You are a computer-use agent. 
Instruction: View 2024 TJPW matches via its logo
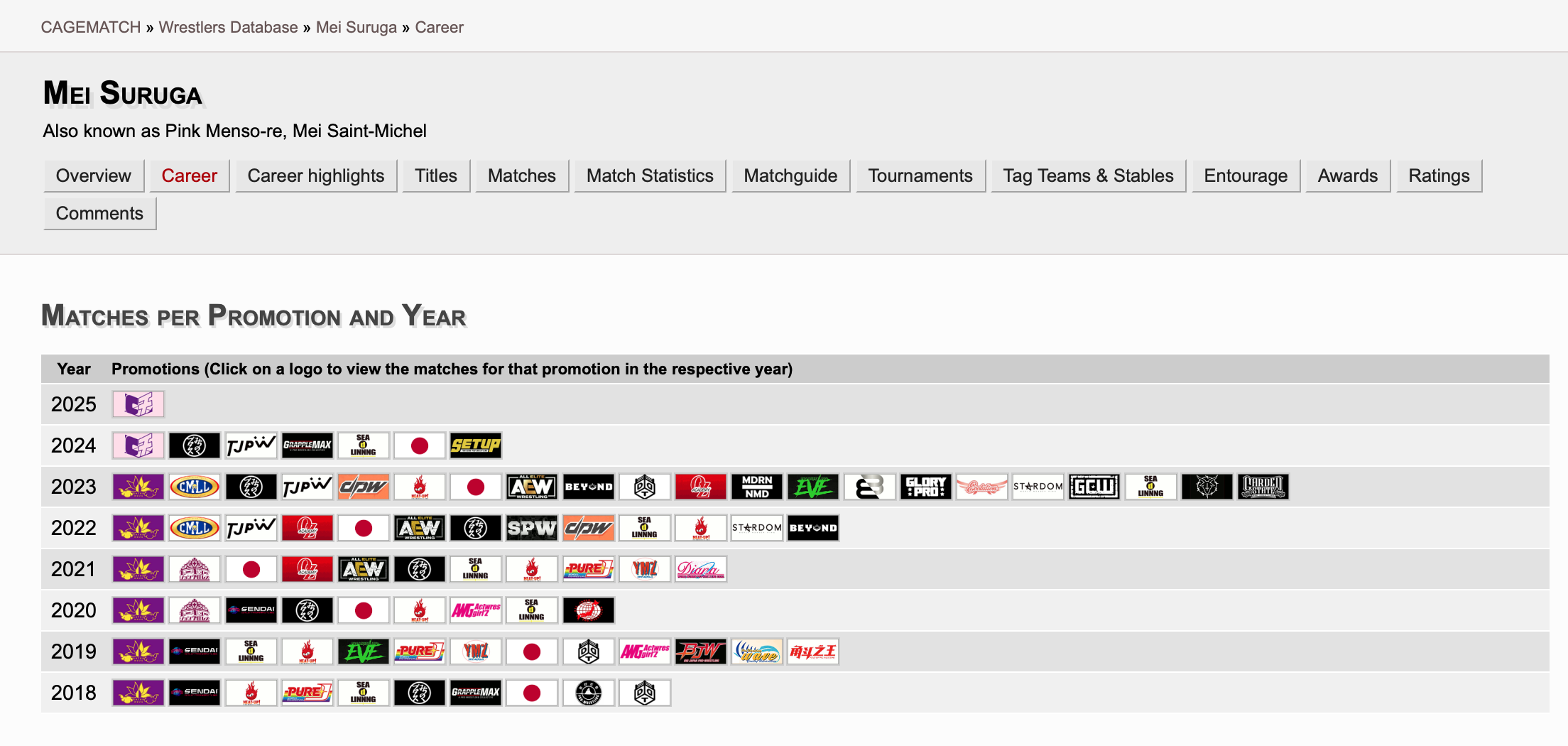coord(251,445)
